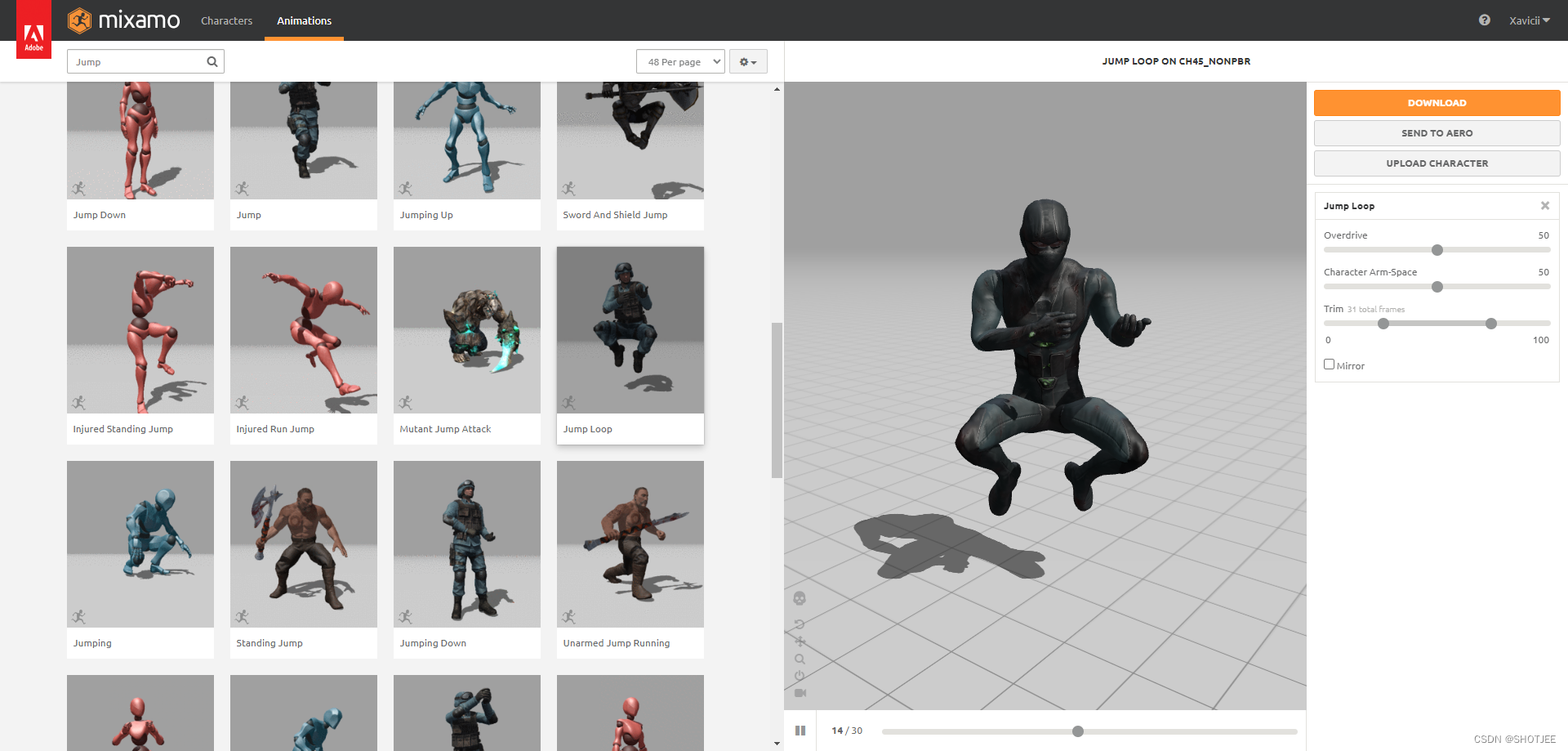Adjust the Character Arm-Space slider handle

(1437, 287)
